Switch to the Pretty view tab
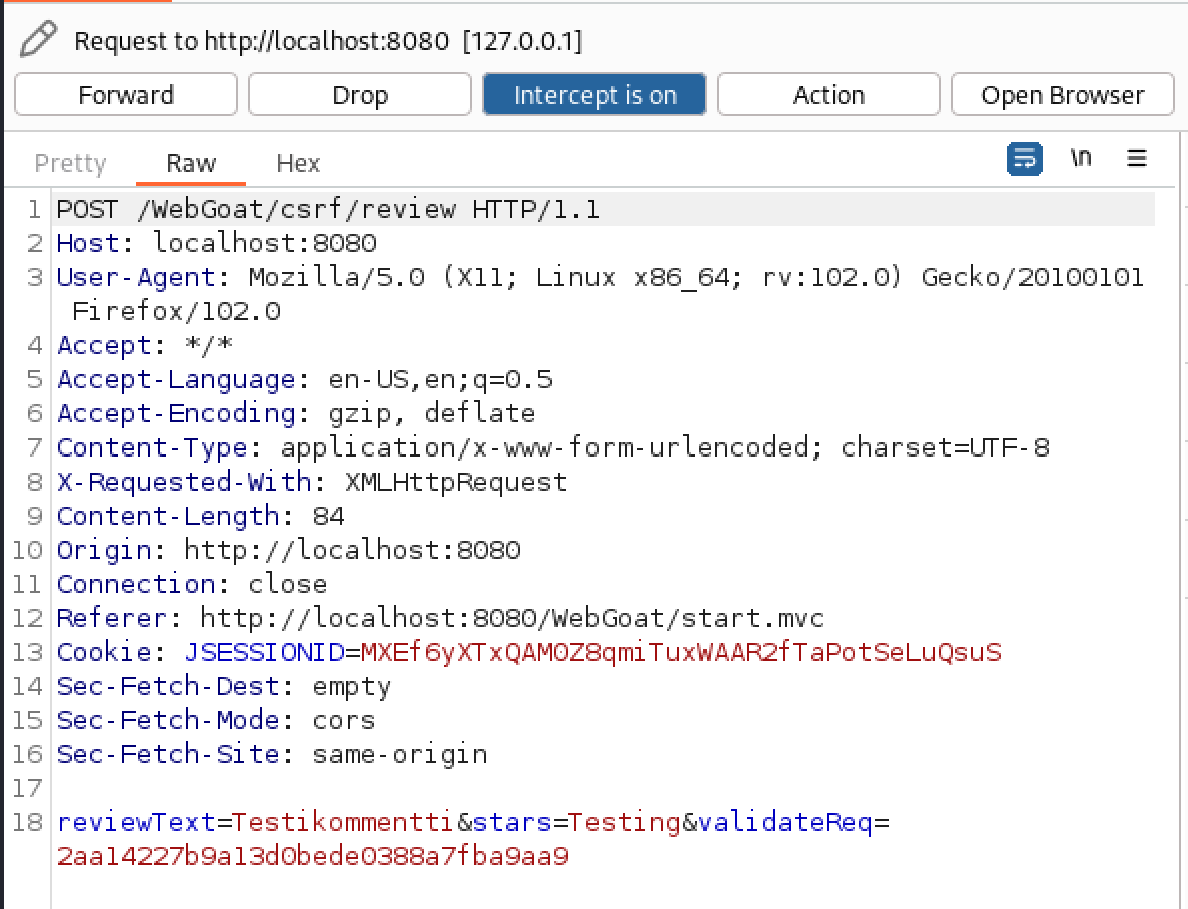This screenshot has width=1188, height=909. click(x=70, y=163)
